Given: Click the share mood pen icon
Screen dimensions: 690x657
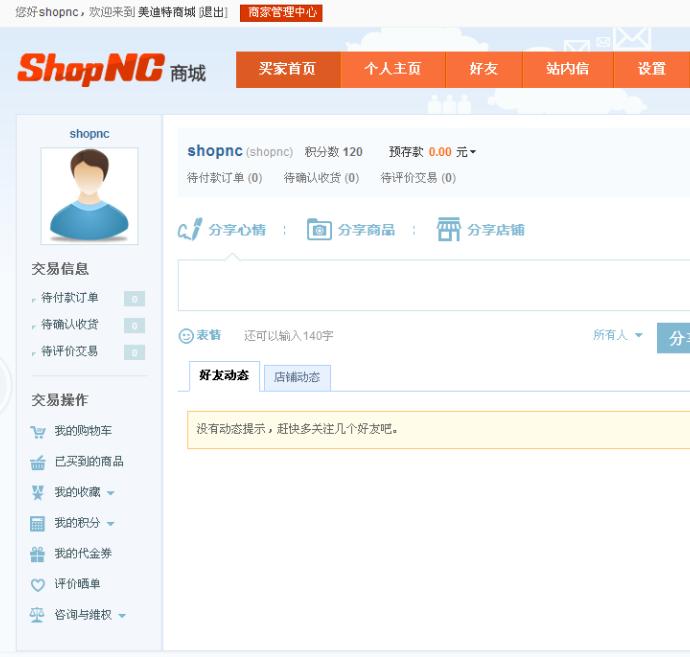Looking at the screenshot, I should click(190, 229).
